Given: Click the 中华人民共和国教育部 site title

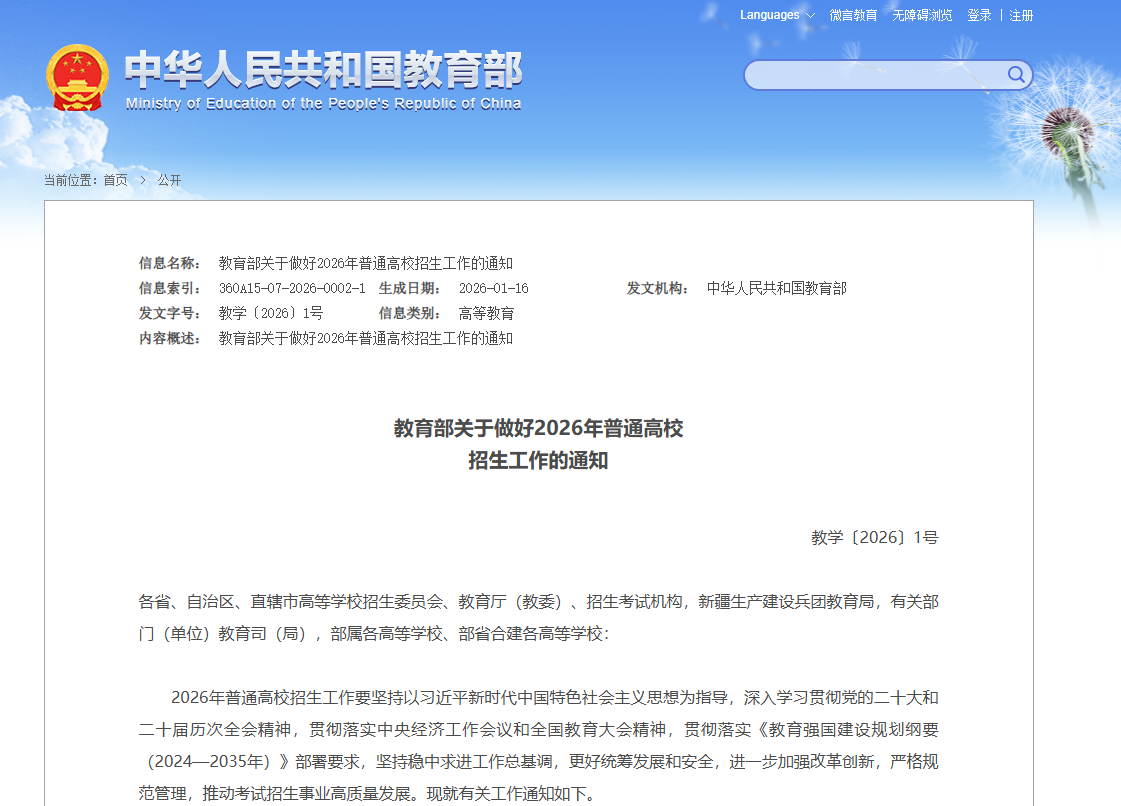Looking at the screenshot, I should coord(323,70).
